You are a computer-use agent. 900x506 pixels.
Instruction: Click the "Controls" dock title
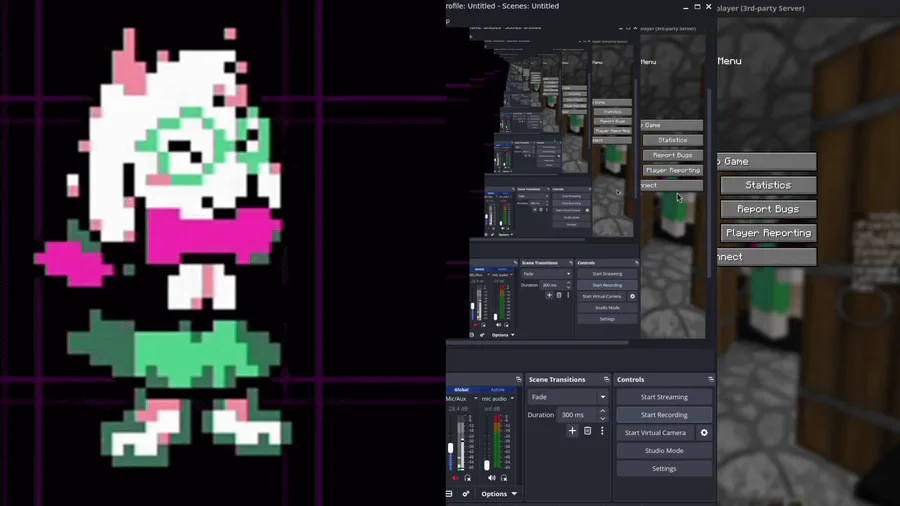point(630,379)
